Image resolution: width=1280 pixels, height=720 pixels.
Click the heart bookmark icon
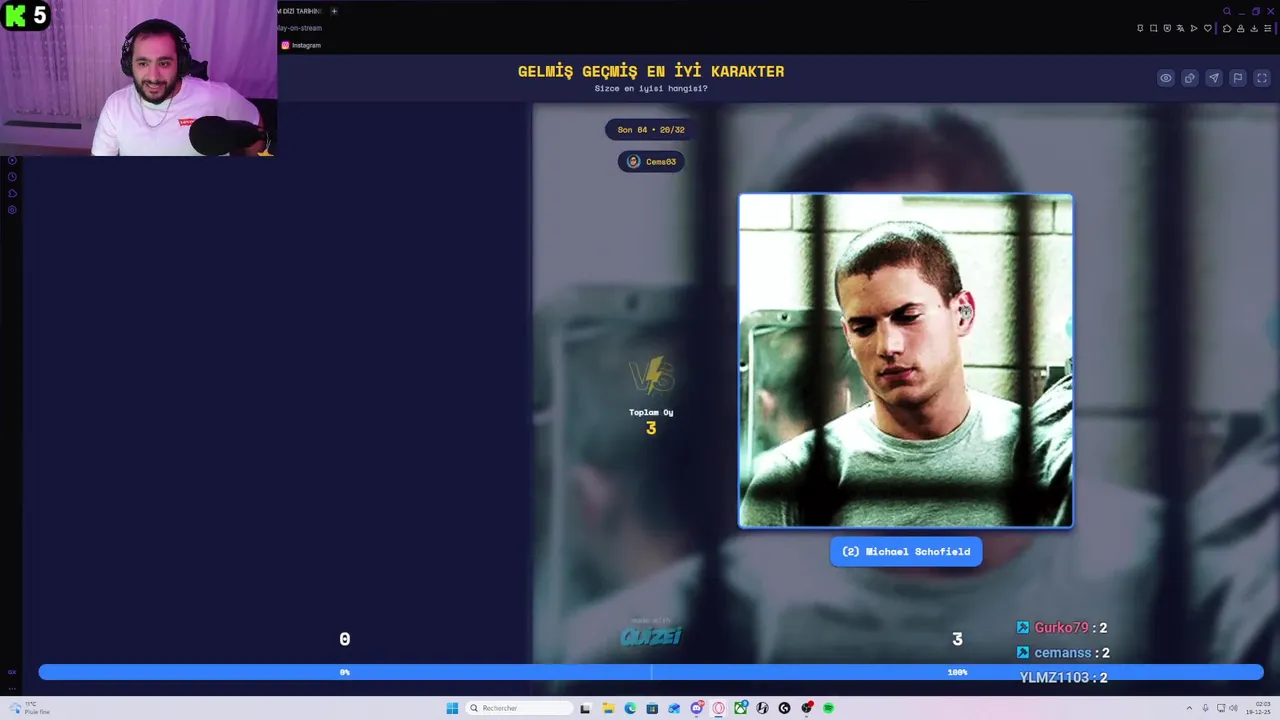(x=1208, y=28)
